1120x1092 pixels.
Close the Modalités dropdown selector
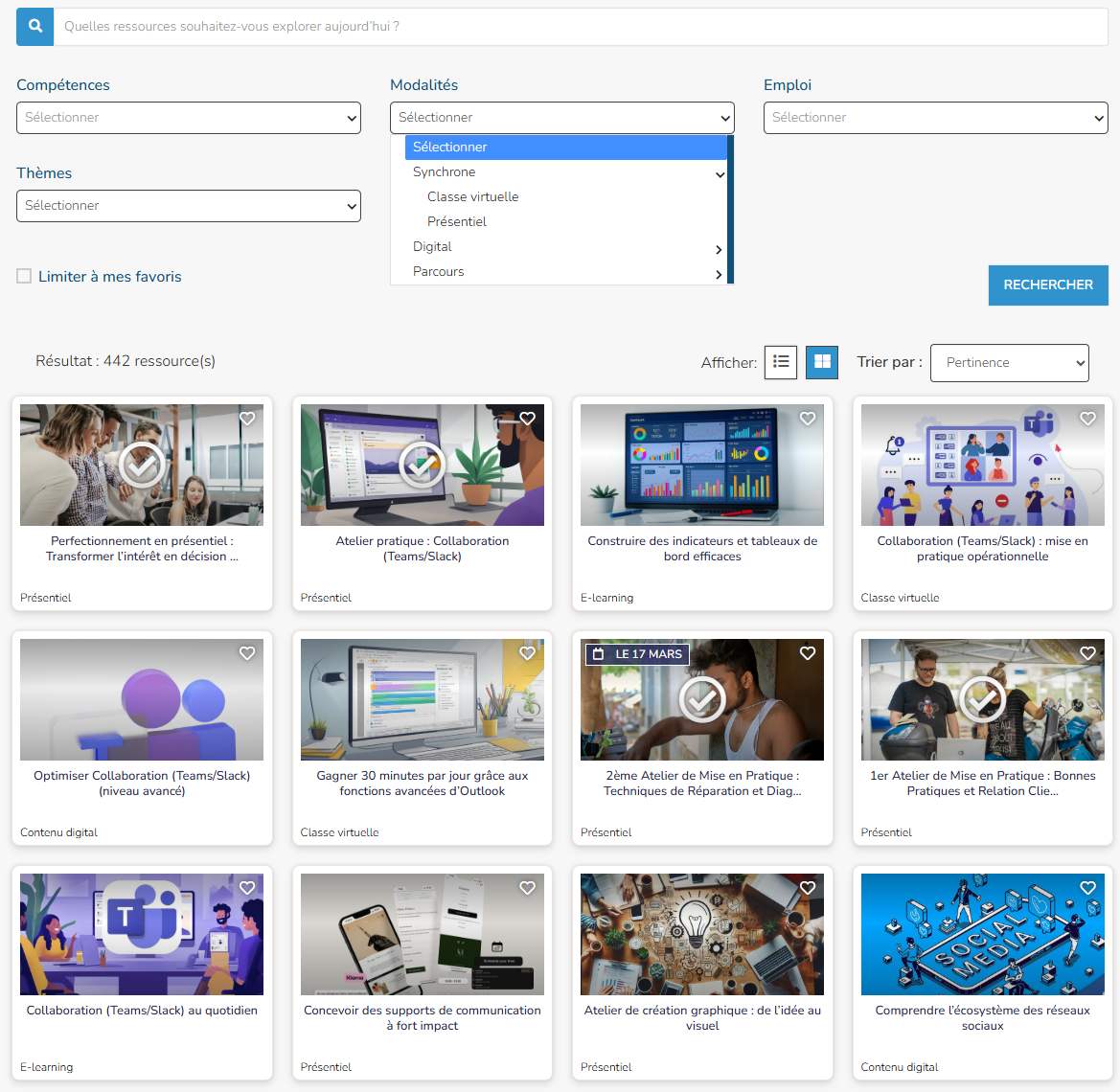pyautogui.click(x=562, y=118)
